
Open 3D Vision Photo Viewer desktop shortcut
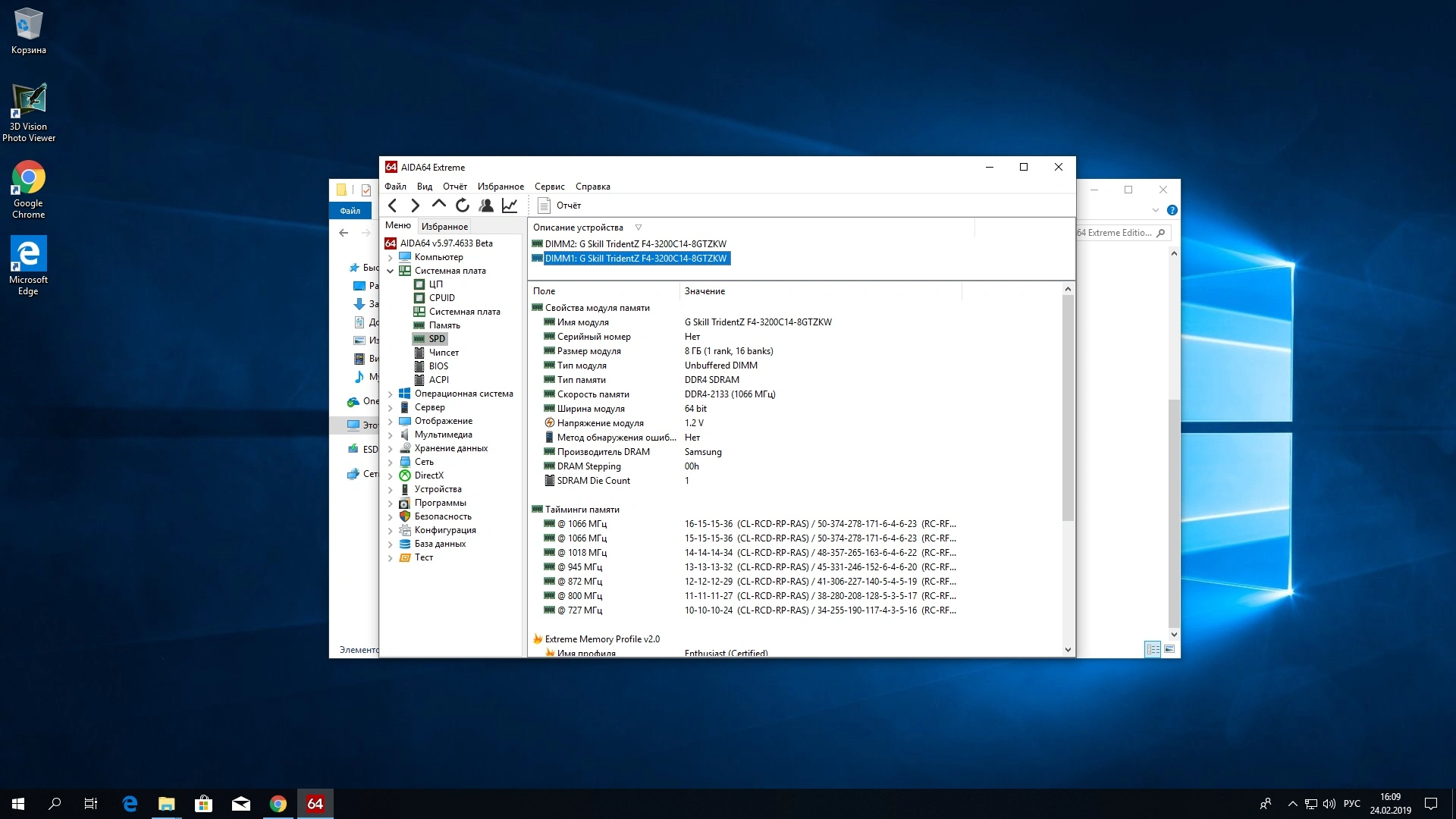(29, 112)
